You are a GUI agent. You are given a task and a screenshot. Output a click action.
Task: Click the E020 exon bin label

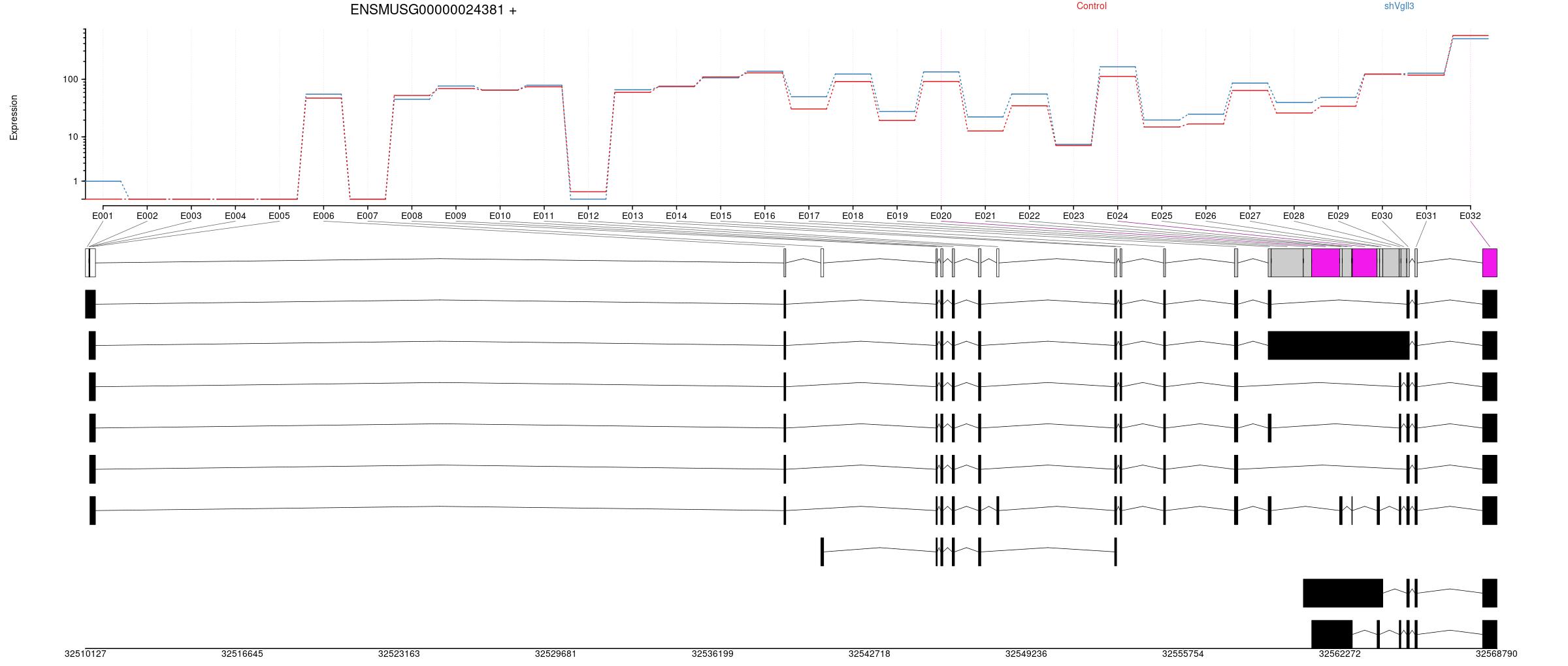pos(941,216)
